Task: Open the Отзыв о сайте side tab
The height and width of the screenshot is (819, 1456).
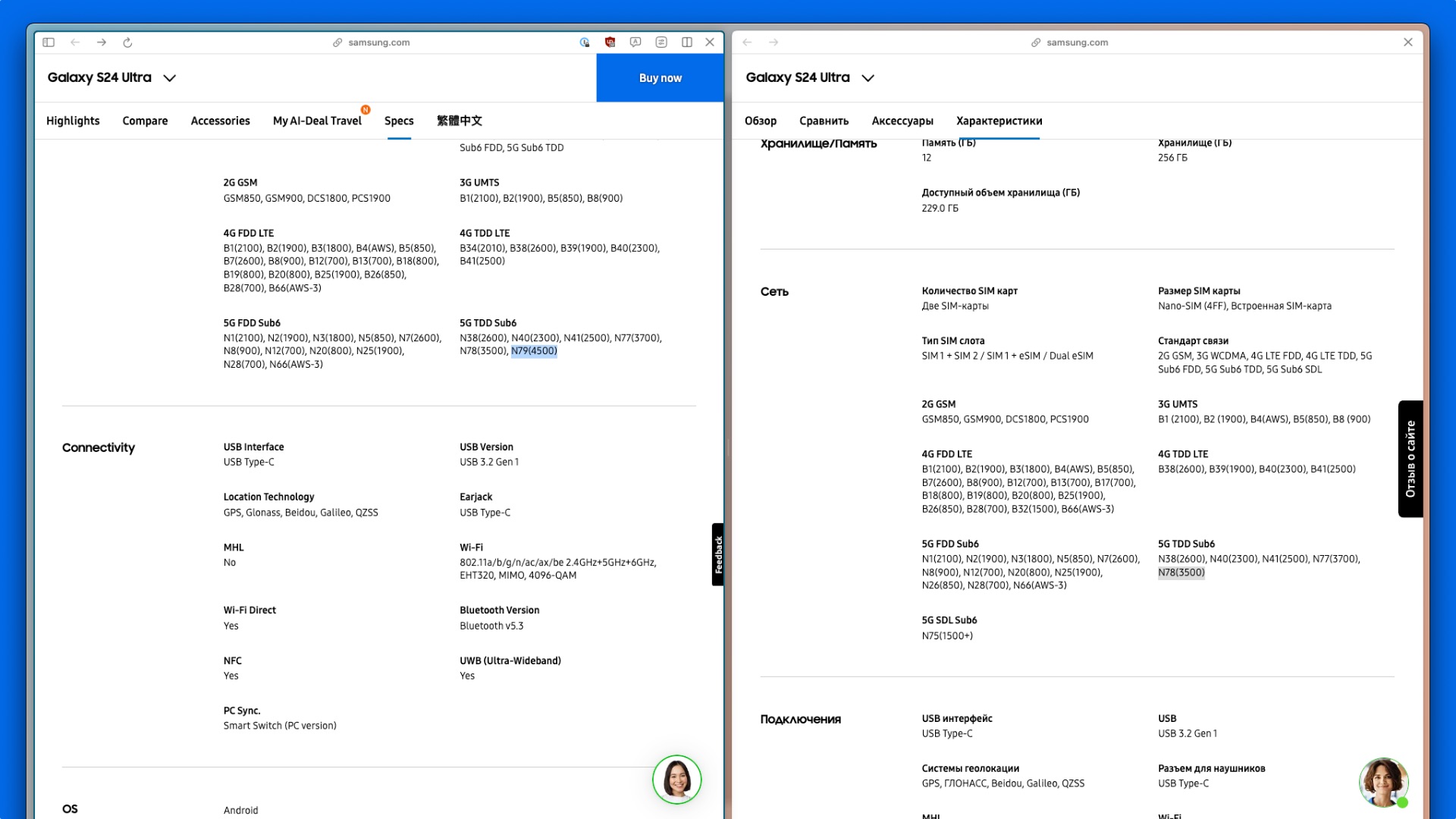Action: tap(1410, 459)
